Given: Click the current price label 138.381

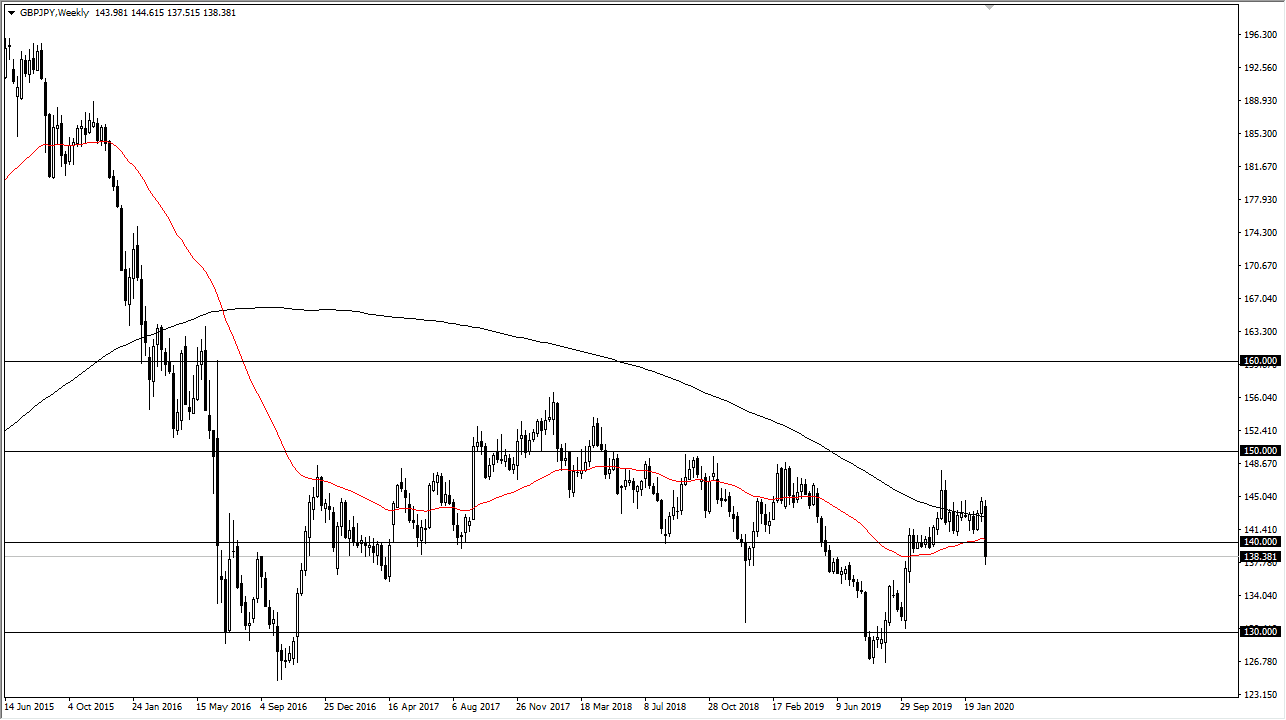Looking at the screenshot, I should click(x=1260, y=556).
